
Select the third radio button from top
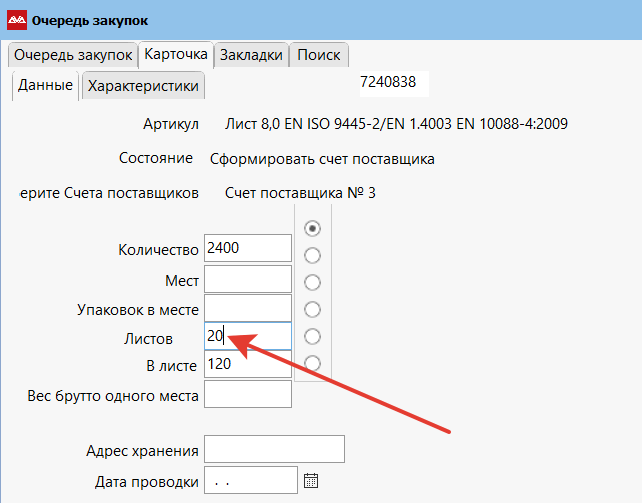tap(312, 282)
